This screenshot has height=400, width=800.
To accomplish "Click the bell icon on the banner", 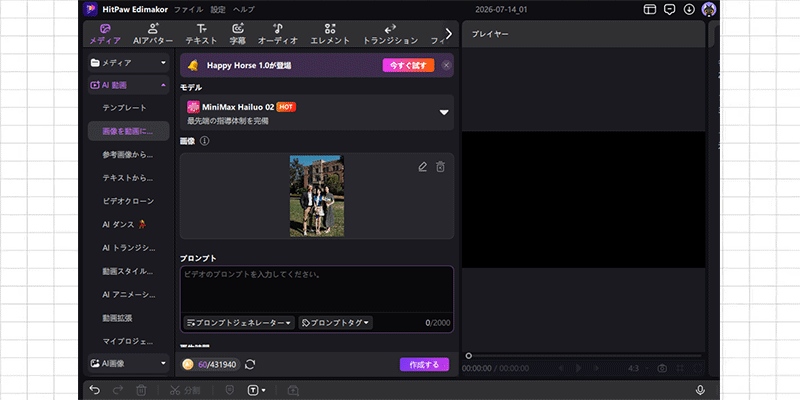I will coord(193,65).
